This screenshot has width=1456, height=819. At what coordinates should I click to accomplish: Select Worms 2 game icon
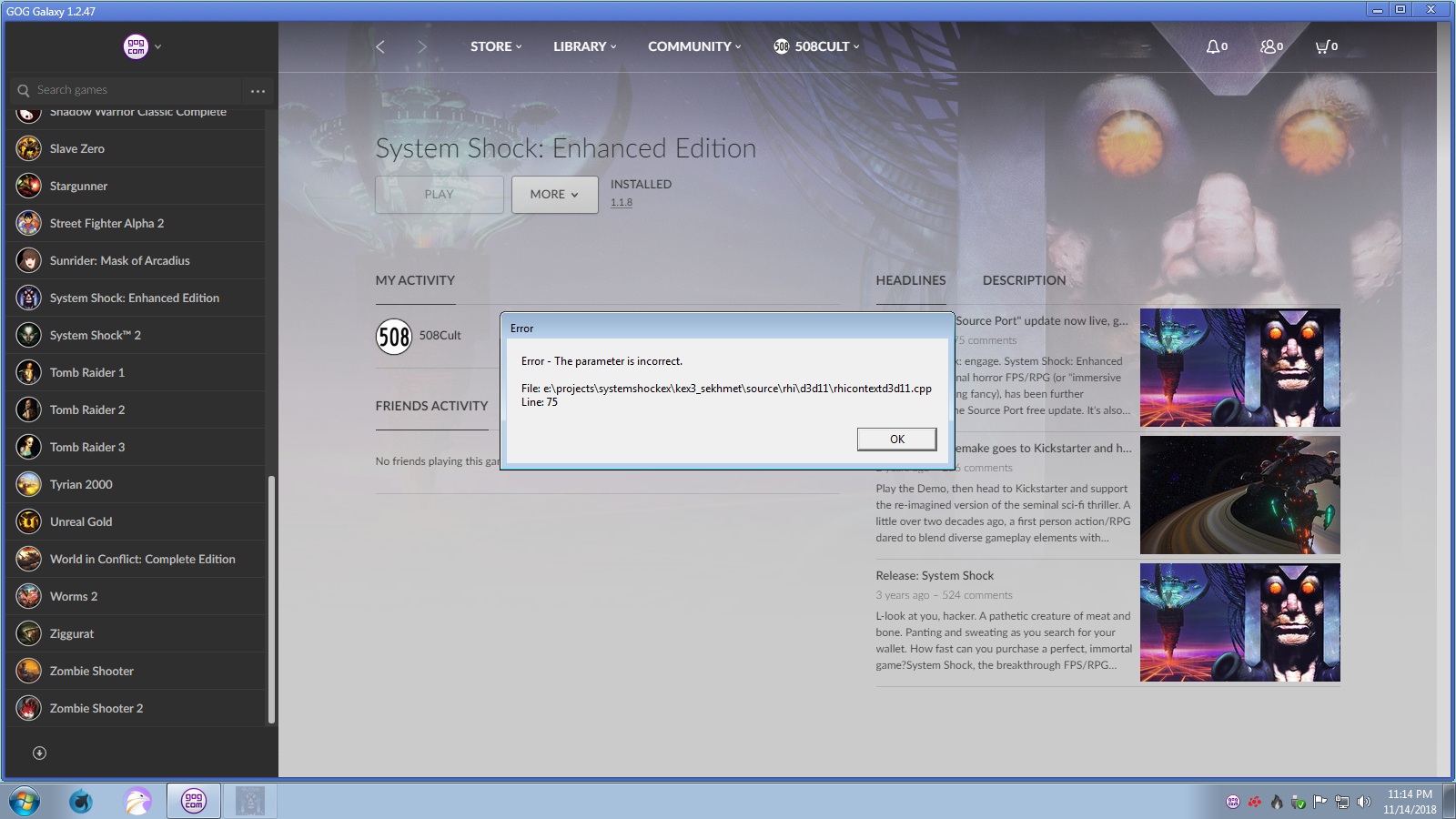coord(29,596)
